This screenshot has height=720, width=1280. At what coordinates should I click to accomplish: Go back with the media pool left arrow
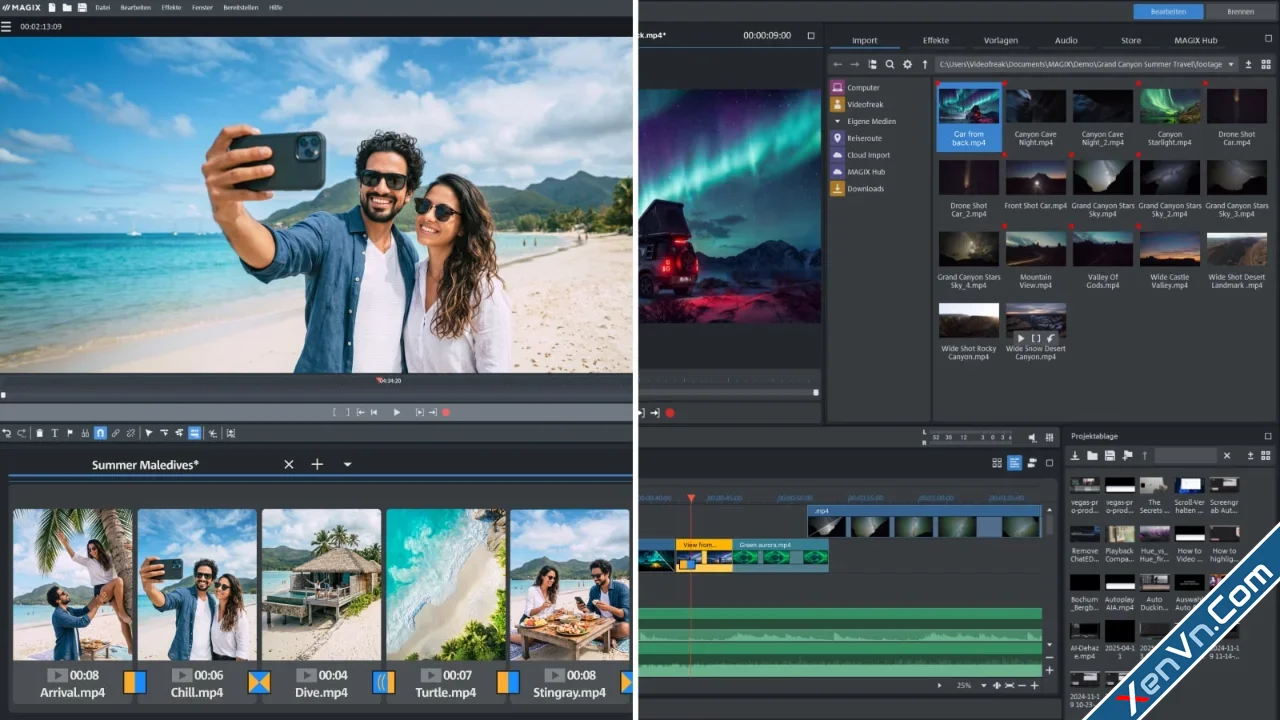point(838,64)
